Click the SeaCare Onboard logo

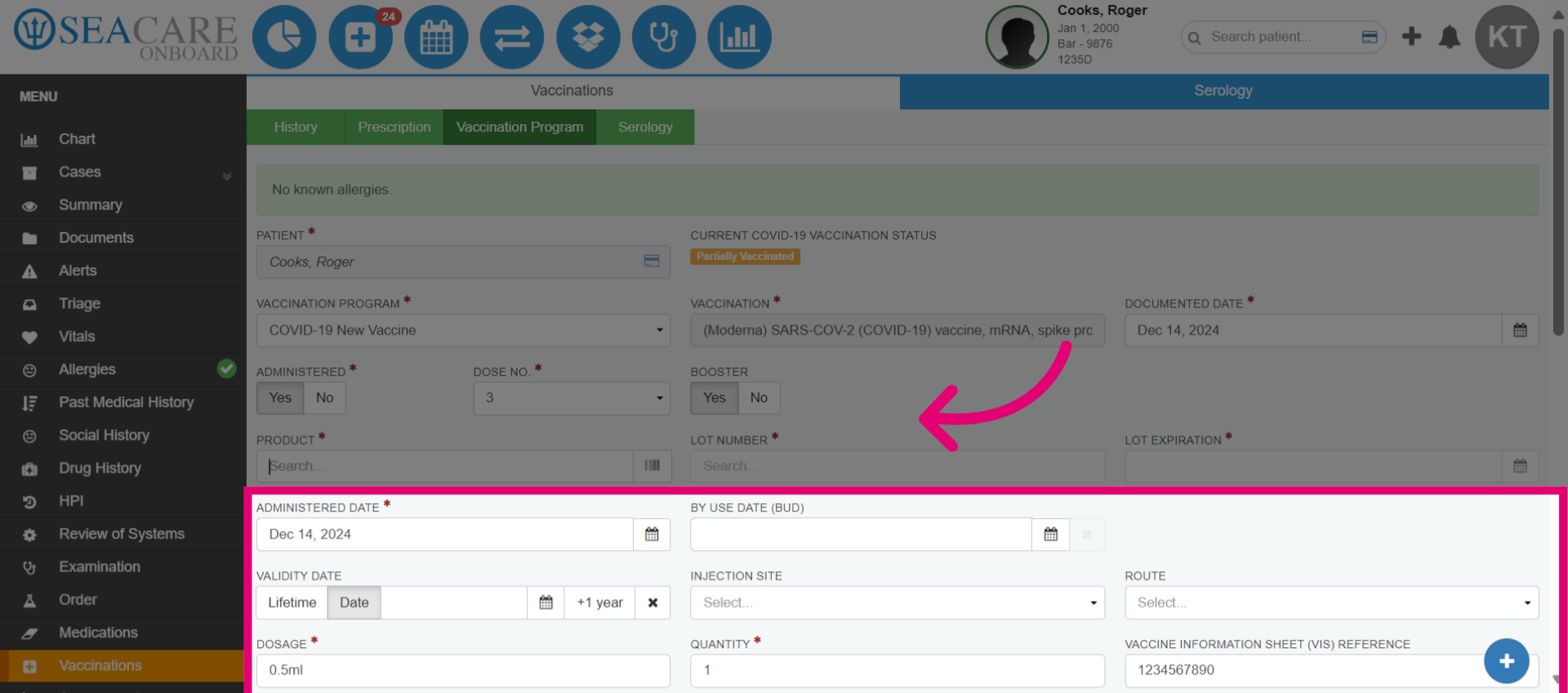126,36
